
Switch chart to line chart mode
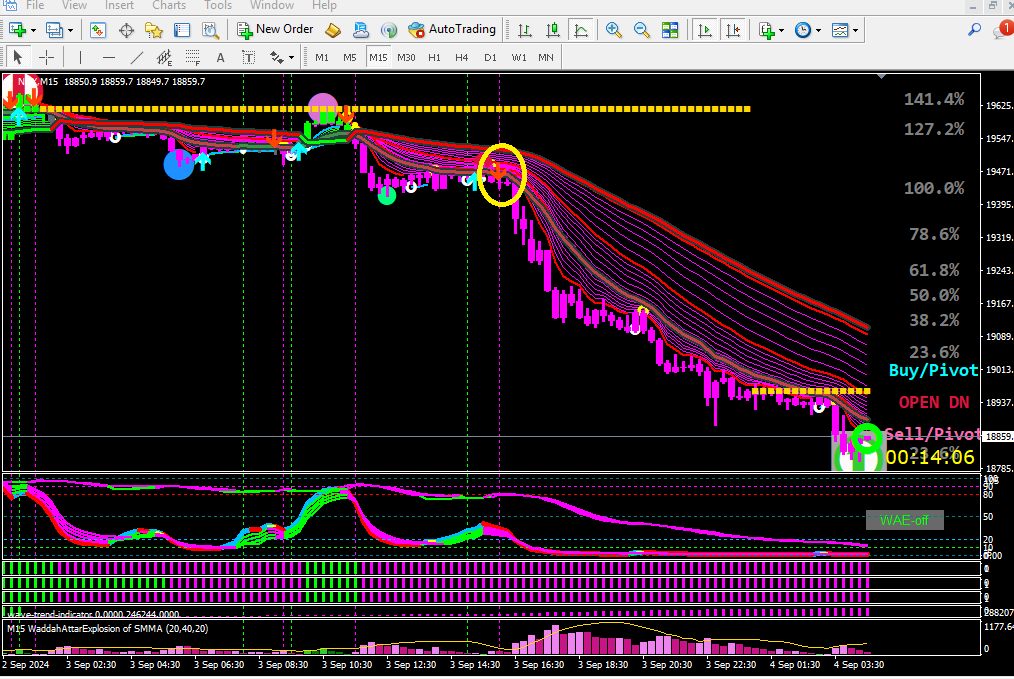point(581,30)
